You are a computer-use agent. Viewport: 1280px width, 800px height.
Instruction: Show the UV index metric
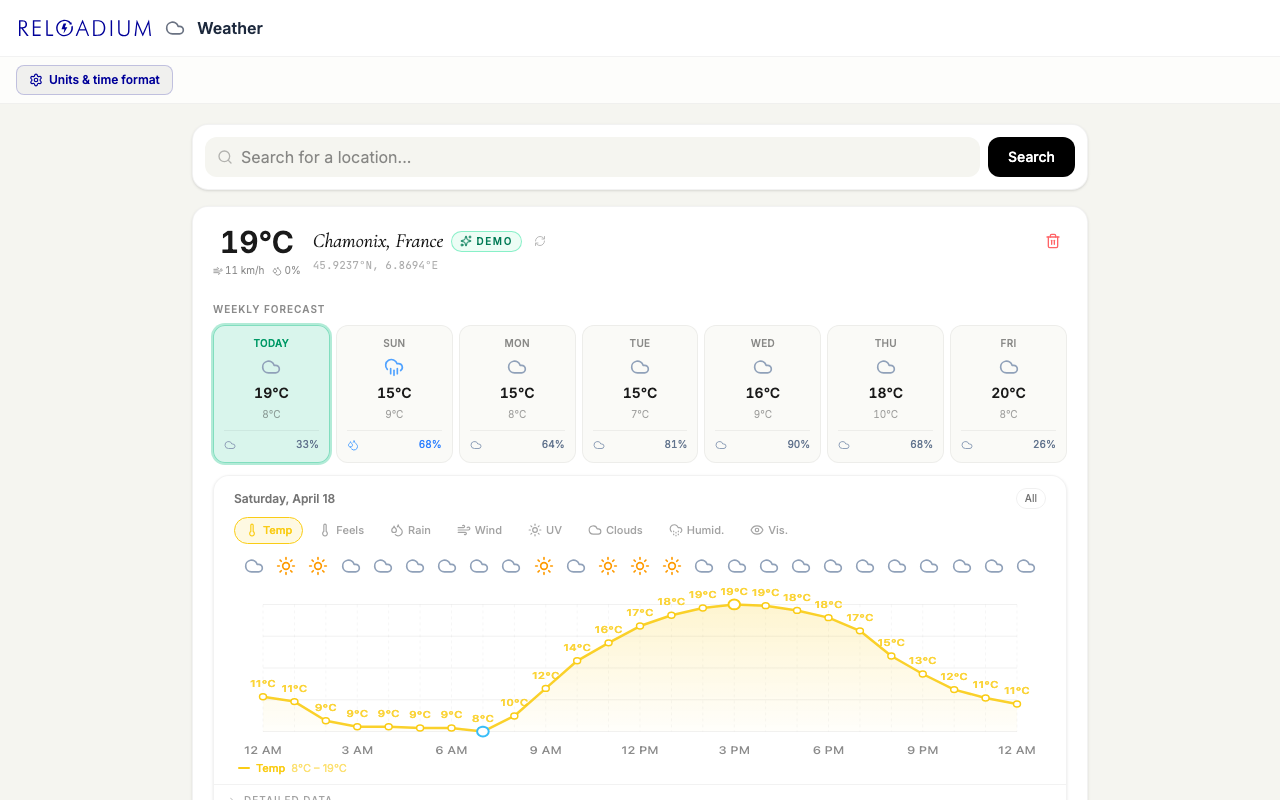point(545,530)
